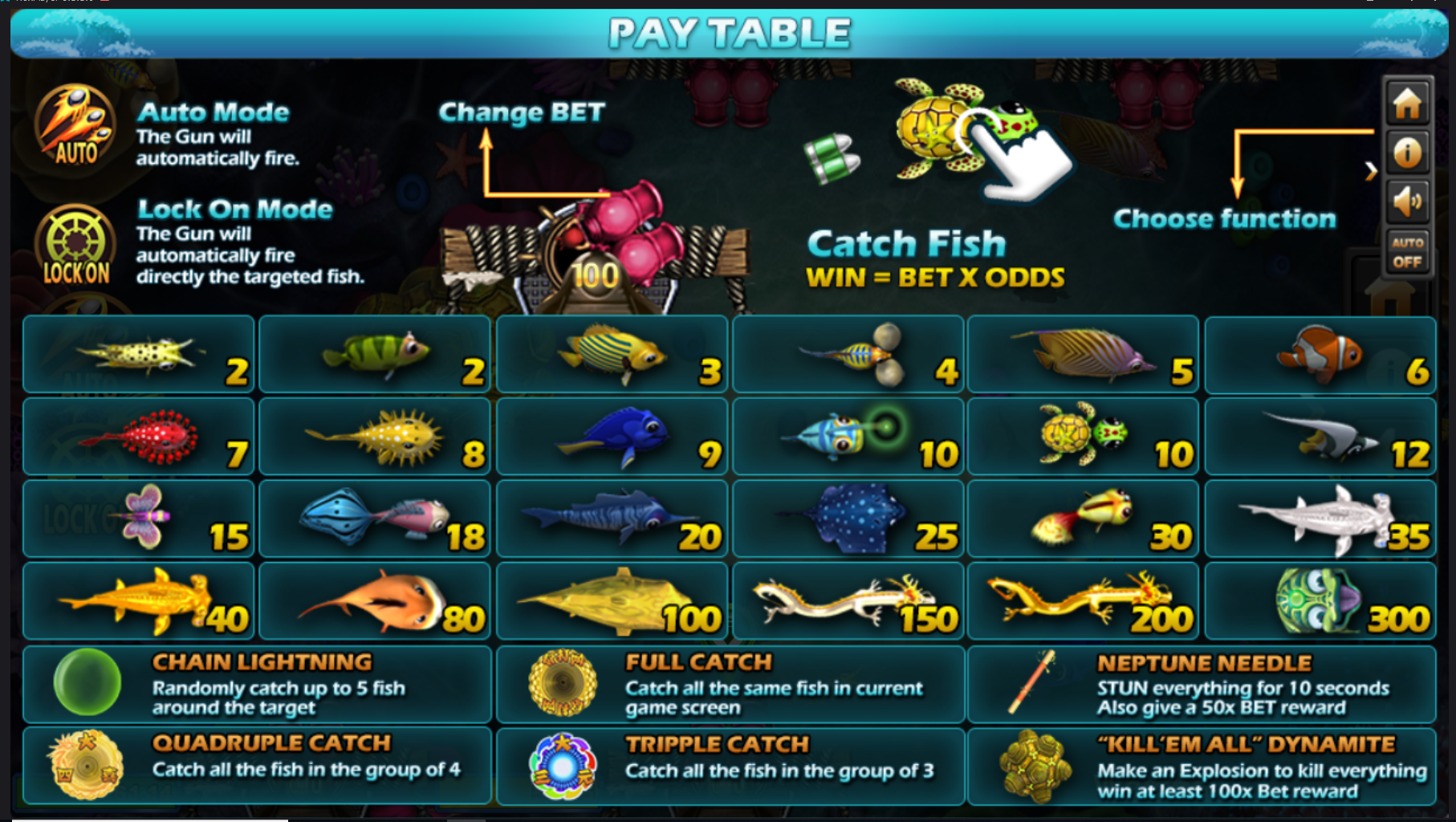Click the home icon in side panel

(1407, 104)
